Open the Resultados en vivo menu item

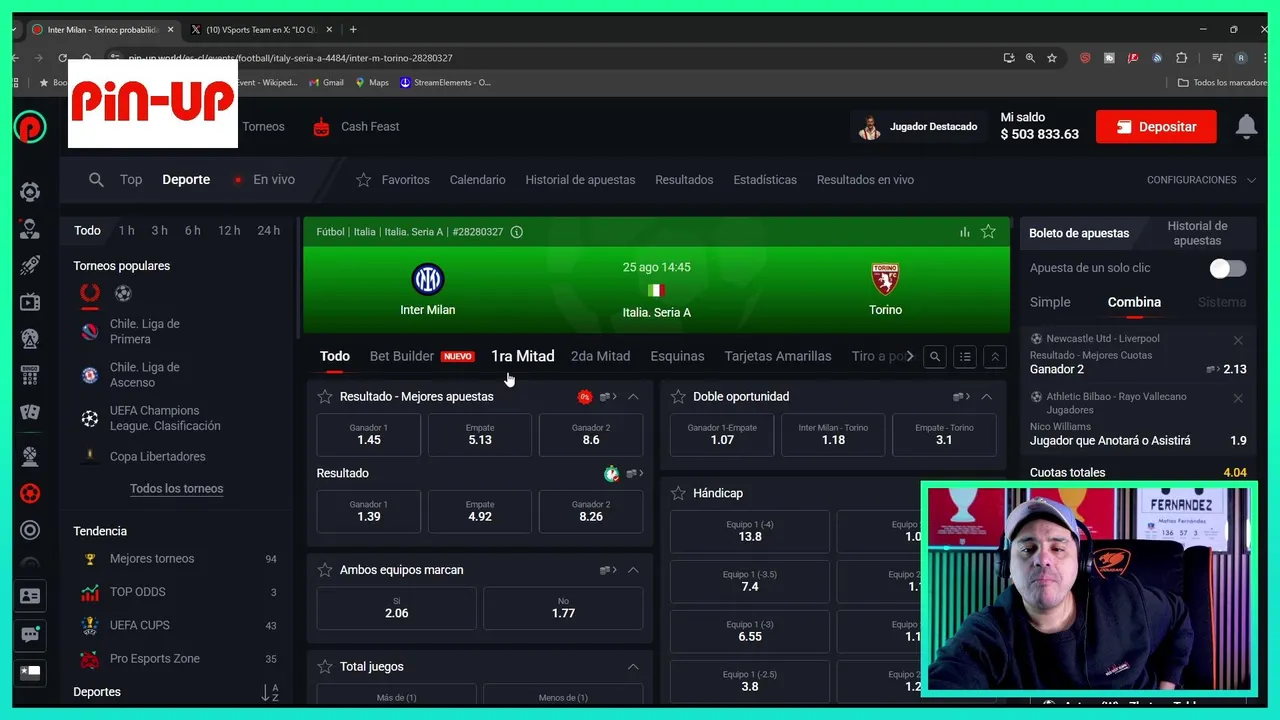[x=865, y=180]
